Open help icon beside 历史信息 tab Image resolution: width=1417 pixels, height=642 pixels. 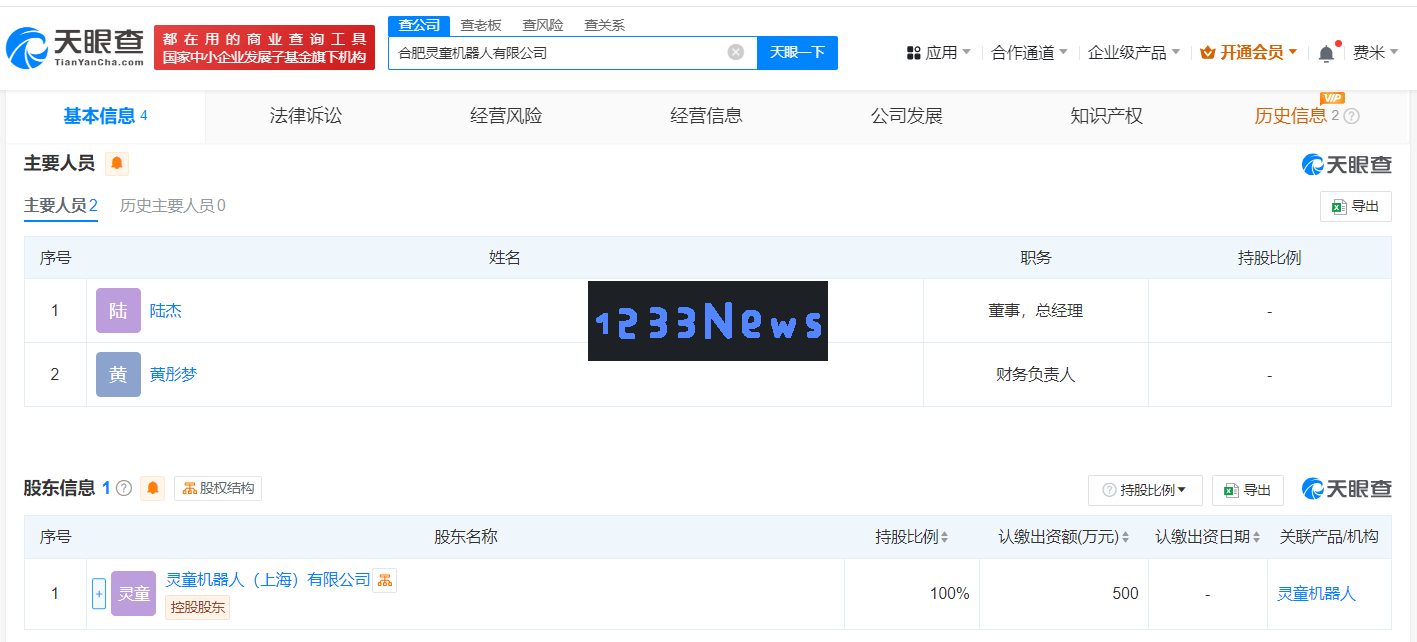[x=1351, y=116]
